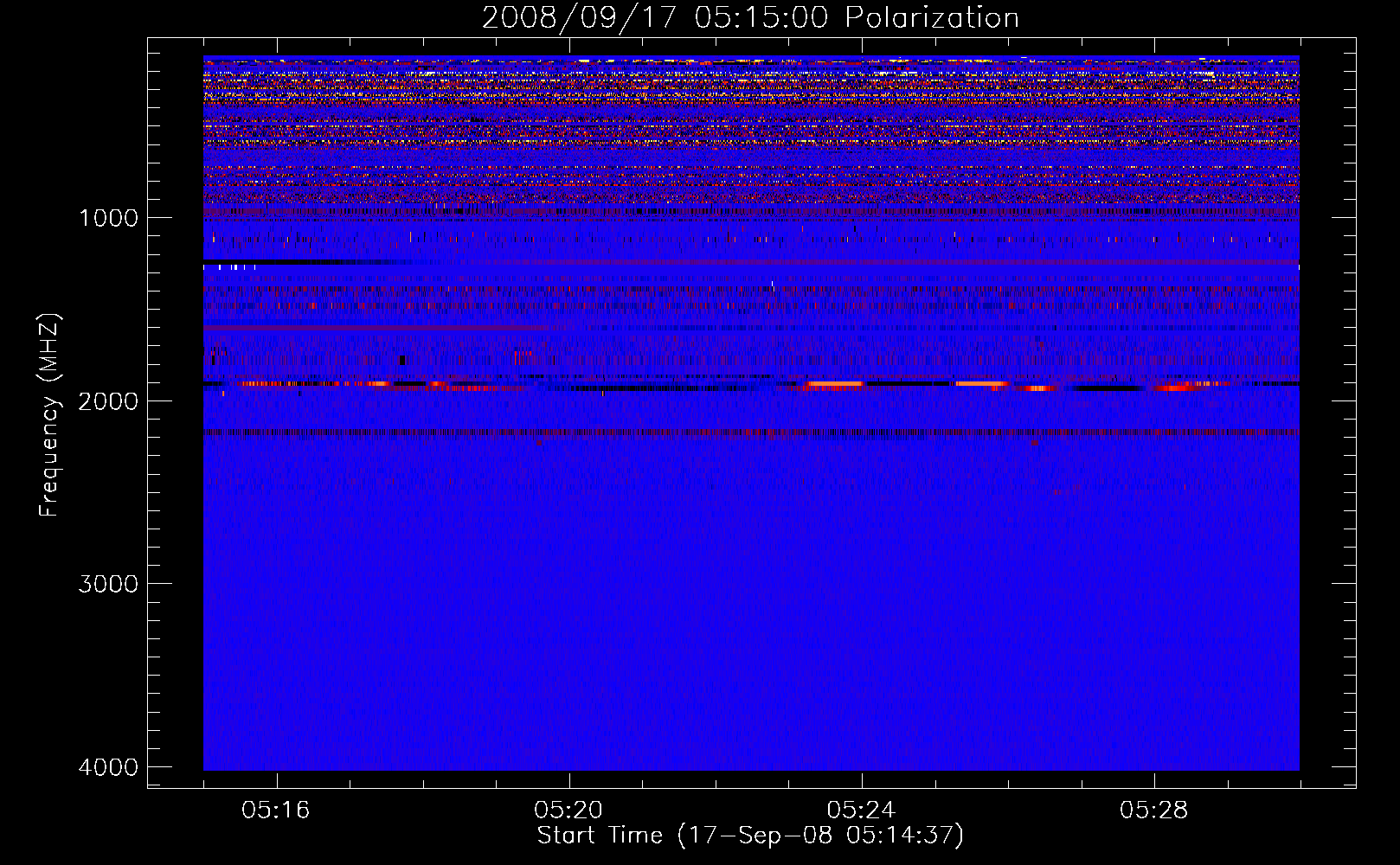This screenshot has height=865, width=1400.
Task: Click the orange burst segment between 05:25 and 05:26
Action: tap(980, 383)
